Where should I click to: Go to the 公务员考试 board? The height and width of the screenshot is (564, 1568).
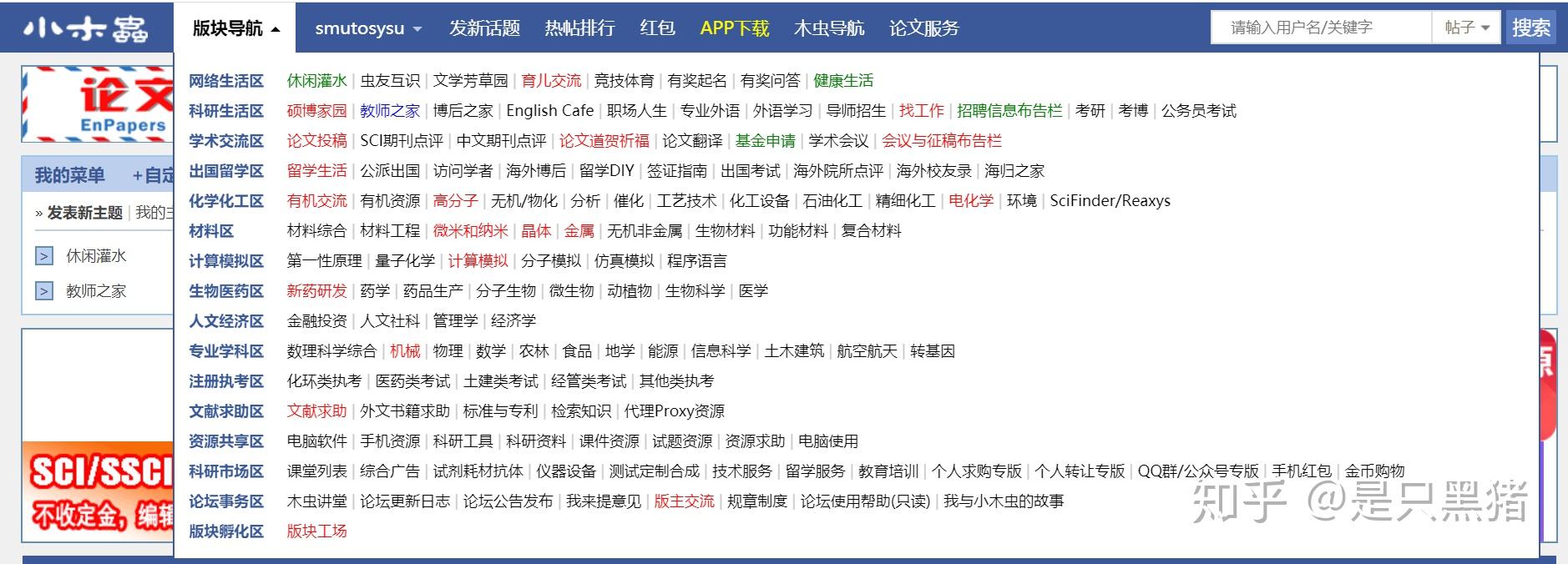click(1199, 111)
